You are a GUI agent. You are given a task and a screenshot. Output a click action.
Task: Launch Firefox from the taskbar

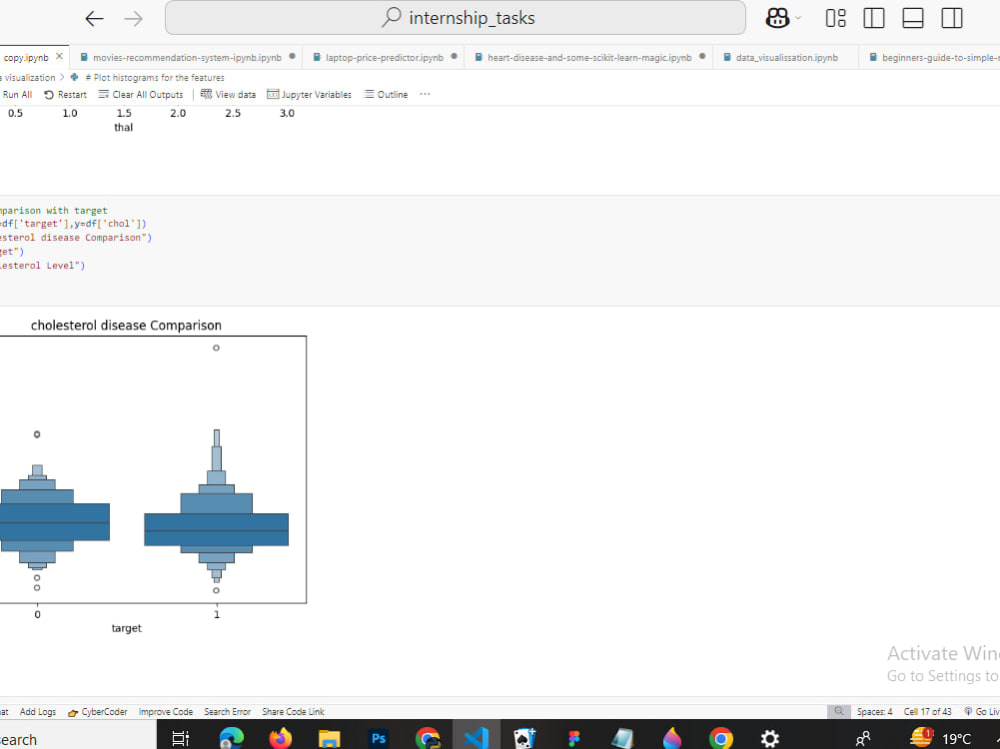[x=280, y=738]
